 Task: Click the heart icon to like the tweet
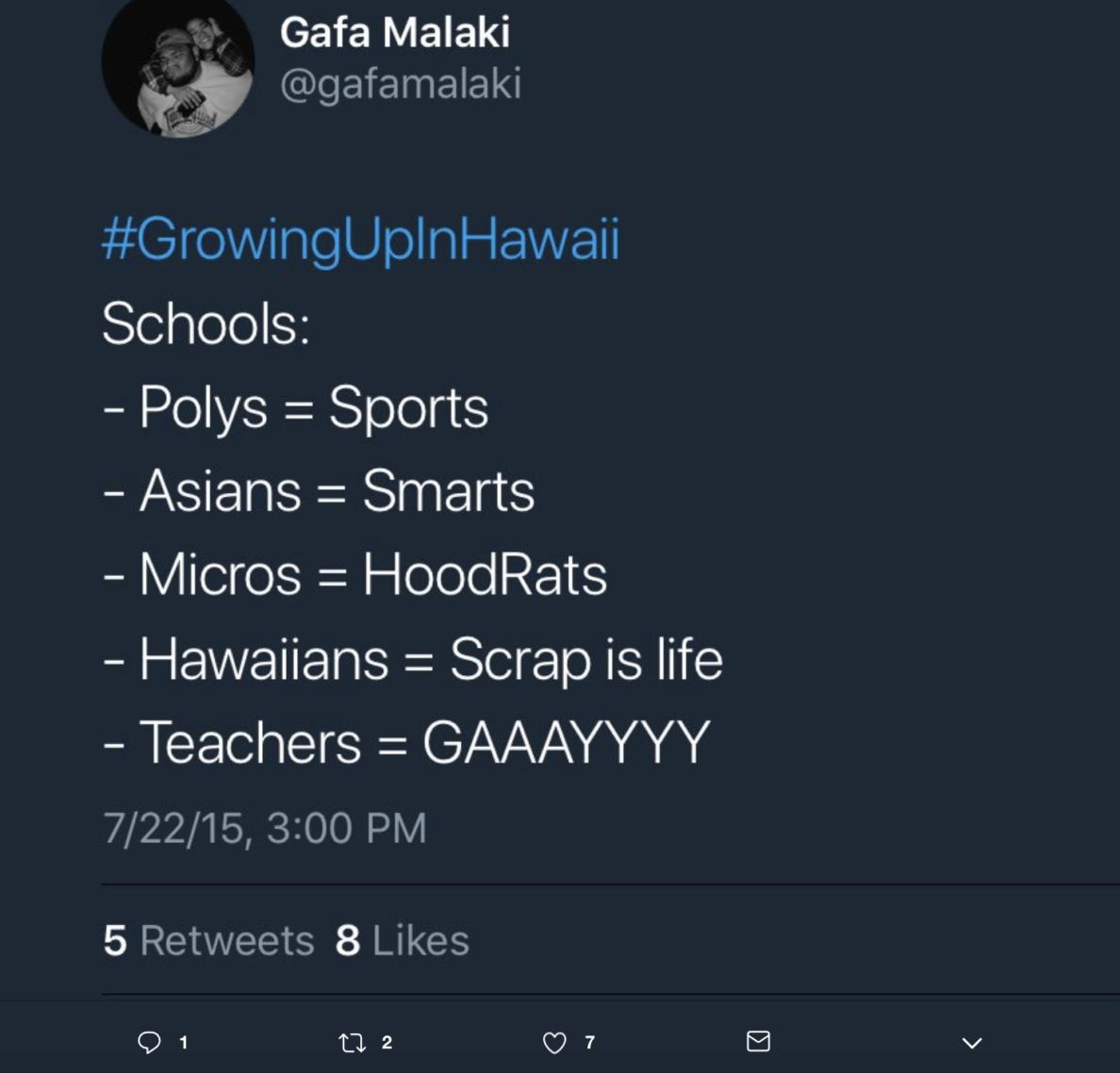554,1042
